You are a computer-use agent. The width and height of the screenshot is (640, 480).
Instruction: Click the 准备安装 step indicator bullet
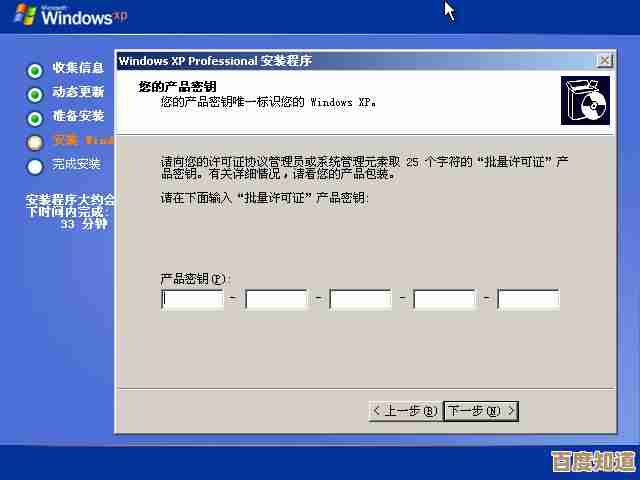35,119
